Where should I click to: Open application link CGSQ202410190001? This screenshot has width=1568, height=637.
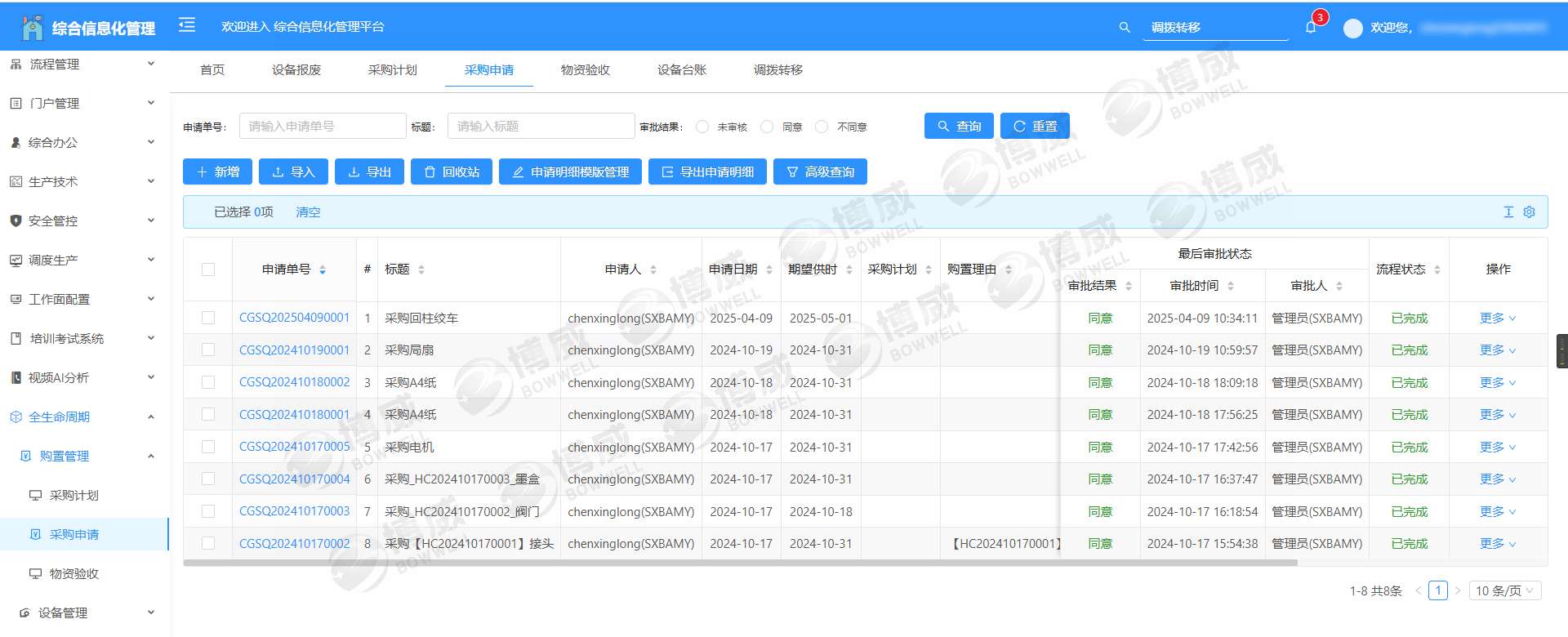point(294,350)
